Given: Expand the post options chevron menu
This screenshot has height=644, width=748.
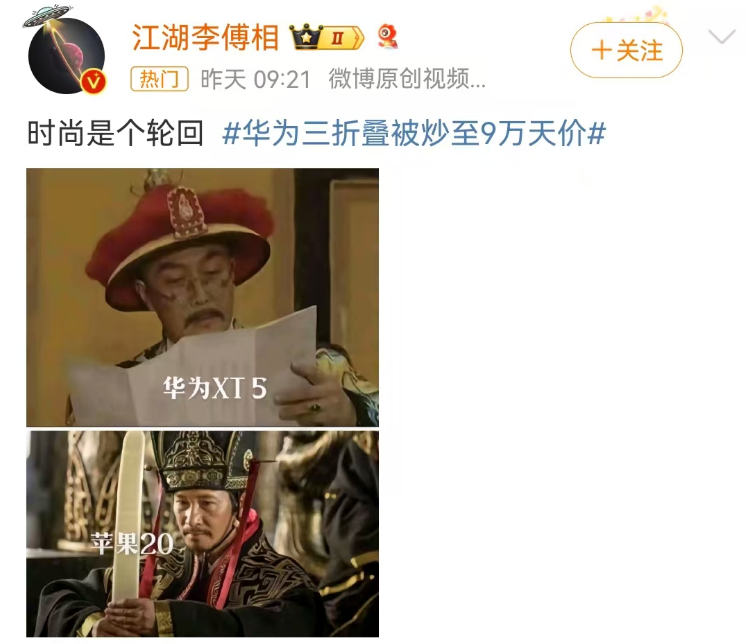Looking at the screenshot, I should coord(721,37).
